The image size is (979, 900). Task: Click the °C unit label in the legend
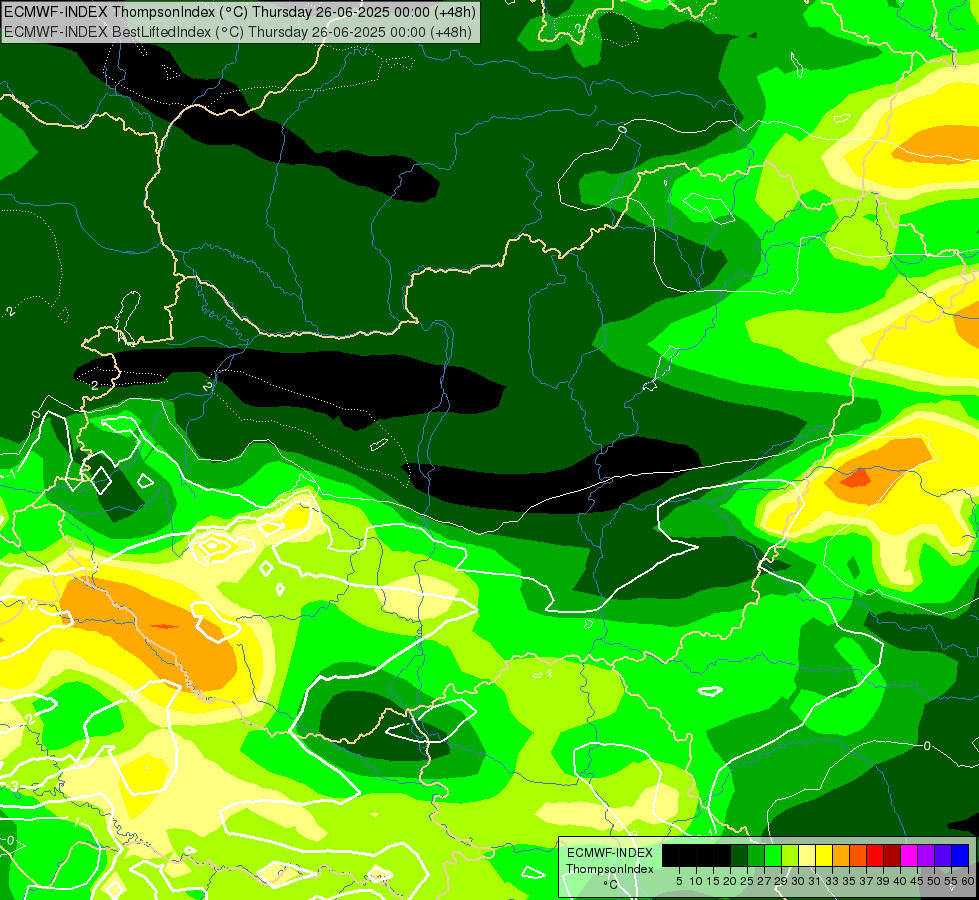point(611,885)
